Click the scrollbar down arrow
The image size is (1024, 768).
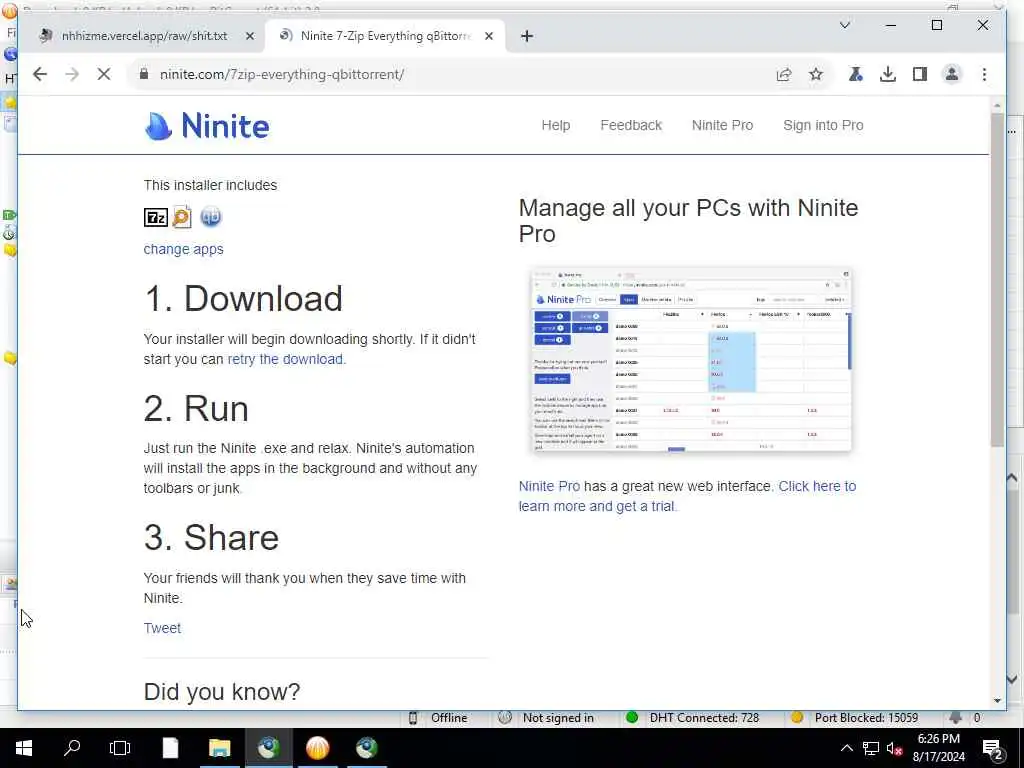tap(997, 701)
